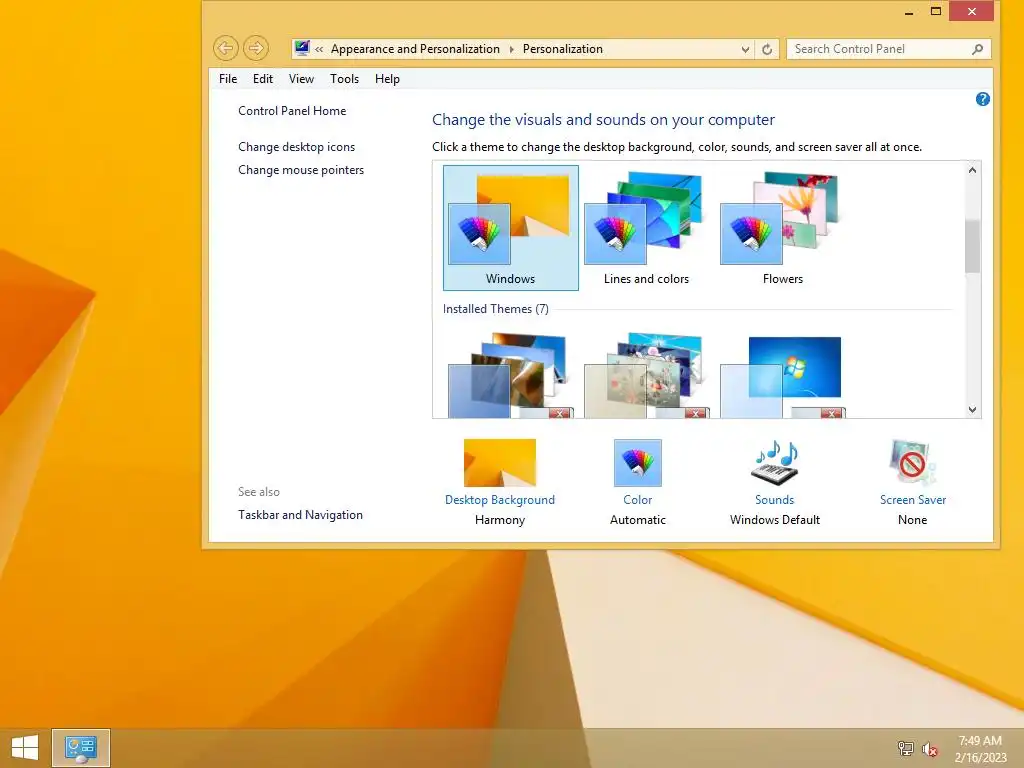Open the Help menu
The height and width of the screenshot is (768, 1024).
387,79
